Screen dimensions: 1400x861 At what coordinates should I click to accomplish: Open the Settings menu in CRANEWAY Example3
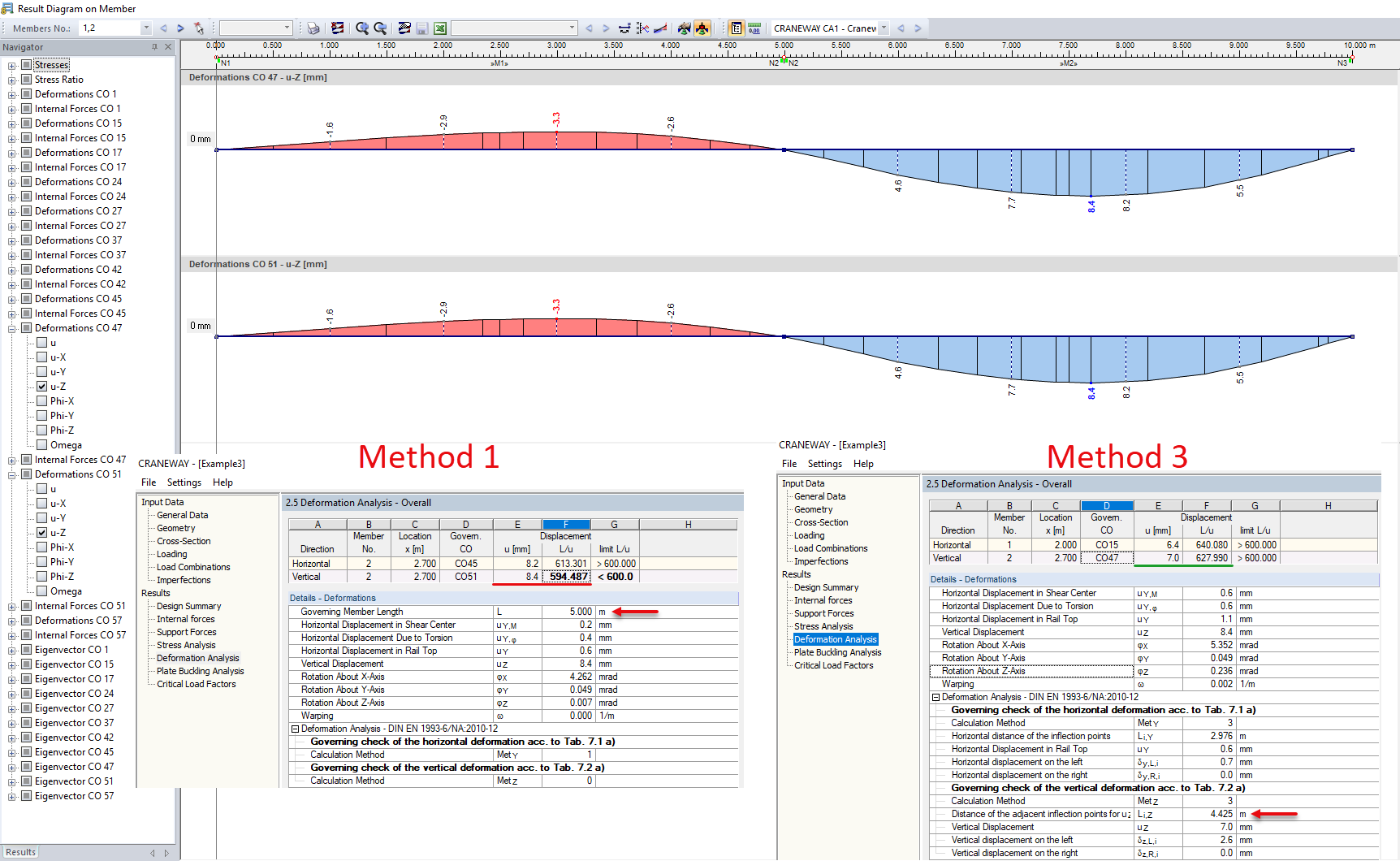(184, 482)
